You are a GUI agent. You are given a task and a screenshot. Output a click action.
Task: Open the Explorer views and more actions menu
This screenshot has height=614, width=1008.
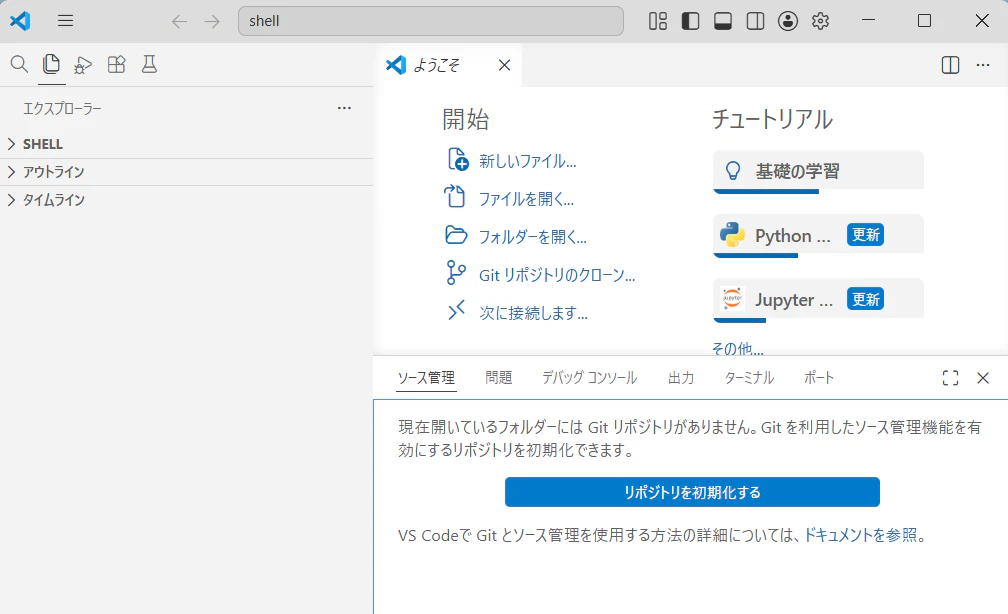click(x=344, y=108)
